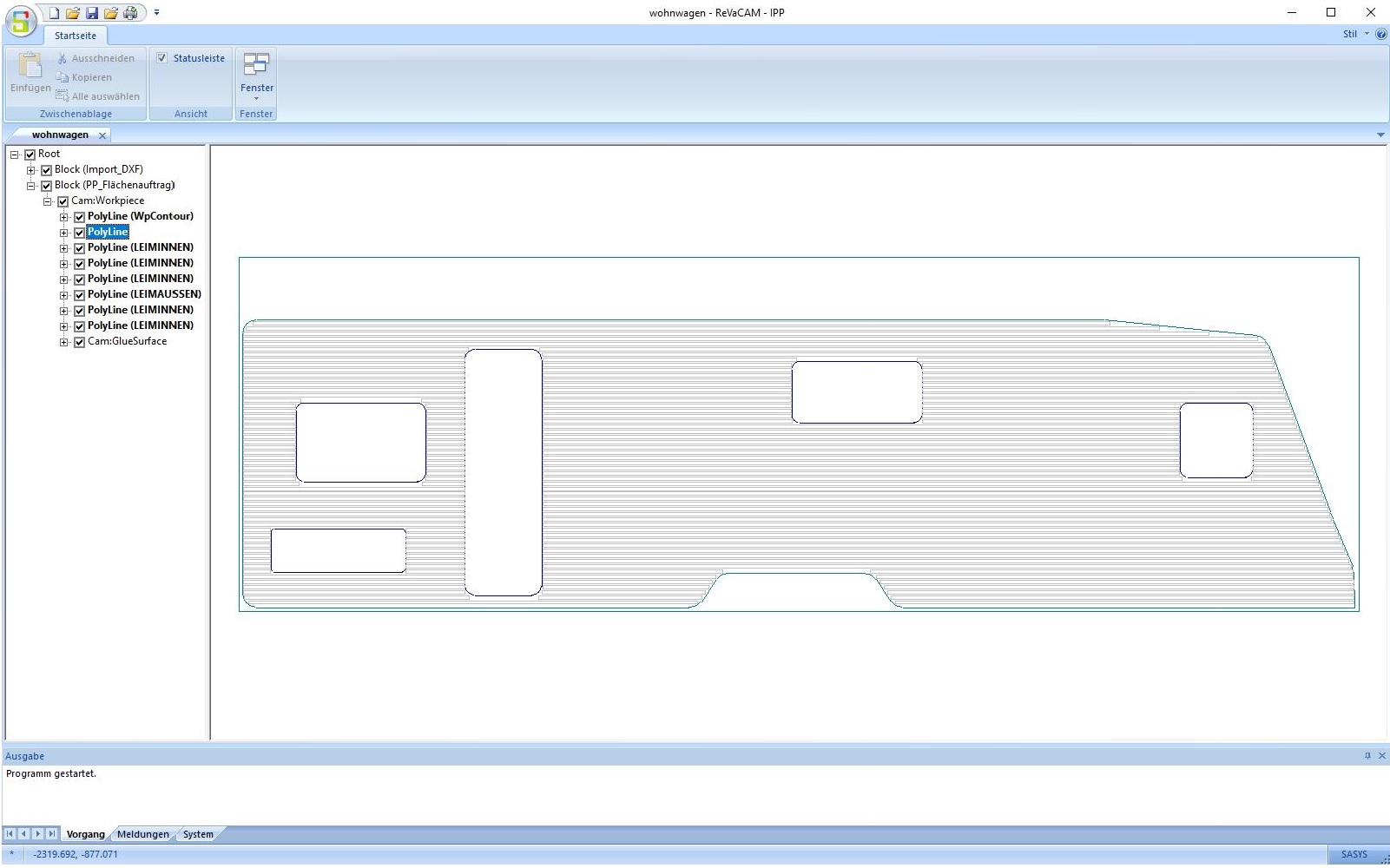This screenshot has width=1390, height=868.
Task: Click the blue floppy Save icon
Action: [x=92, y=13]
